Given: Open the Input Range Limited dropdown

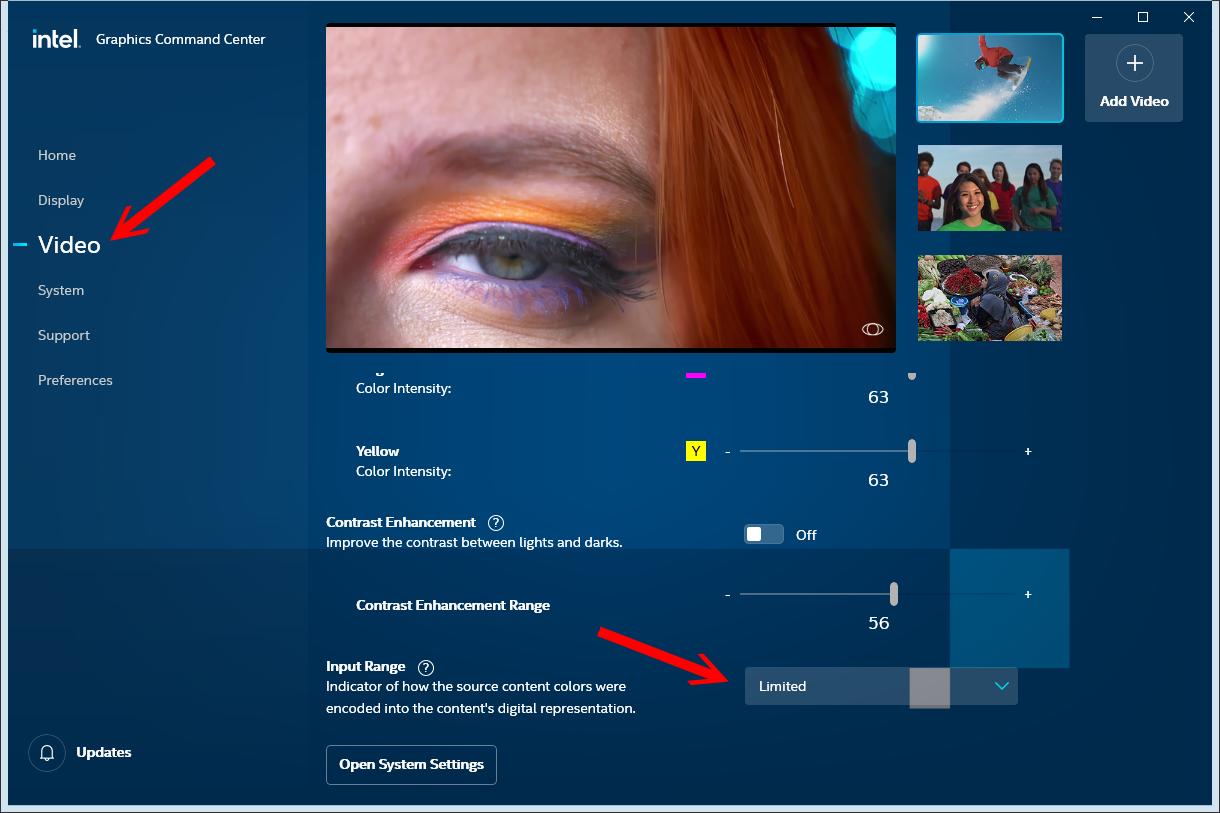Looking at the screenshot, I should [x=881, y=686].
